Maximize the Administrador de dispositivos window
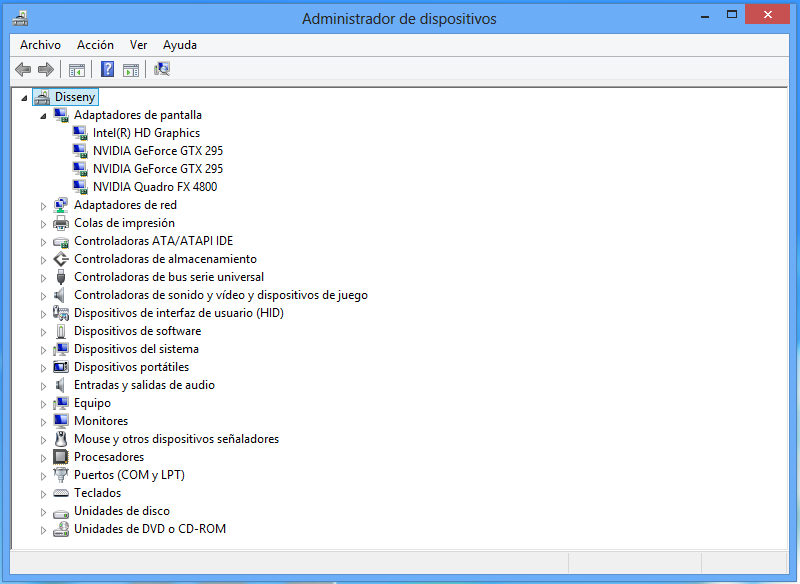The image size is (800, 584). (x=732, y=15)
